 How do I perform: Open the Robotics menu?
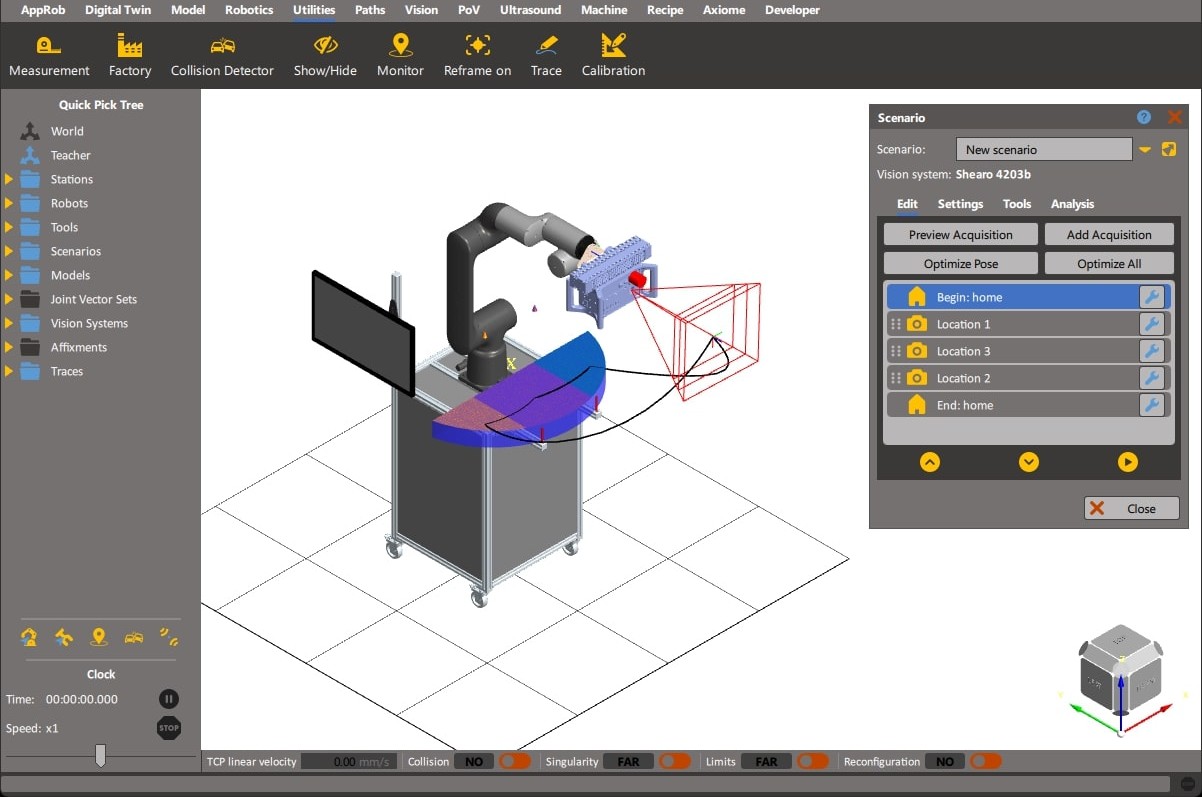click(x=249, y=10)
